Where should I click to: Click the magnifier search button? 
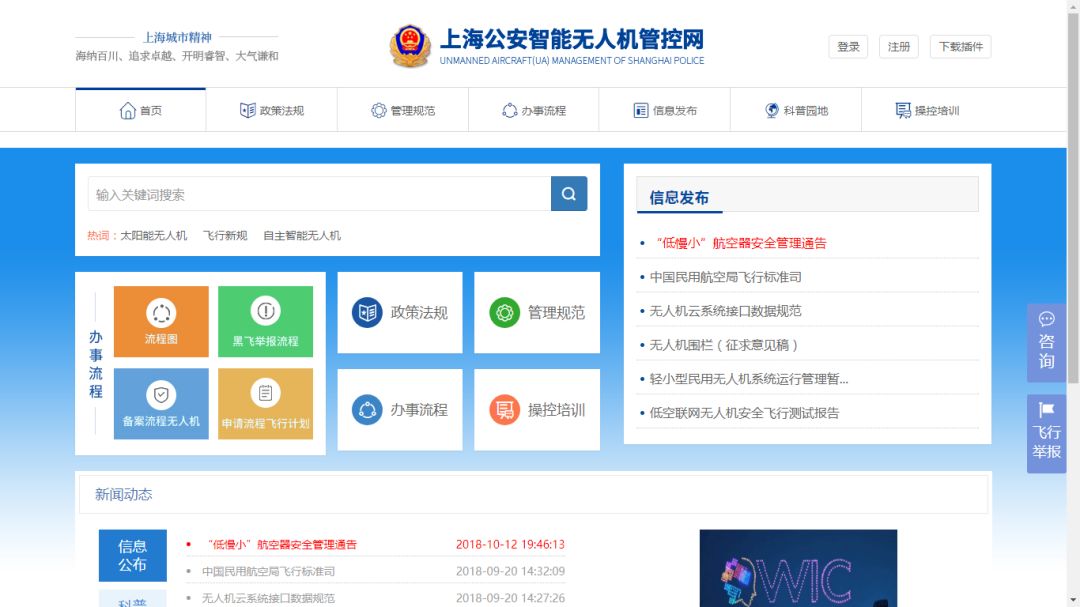click(568, 194)
